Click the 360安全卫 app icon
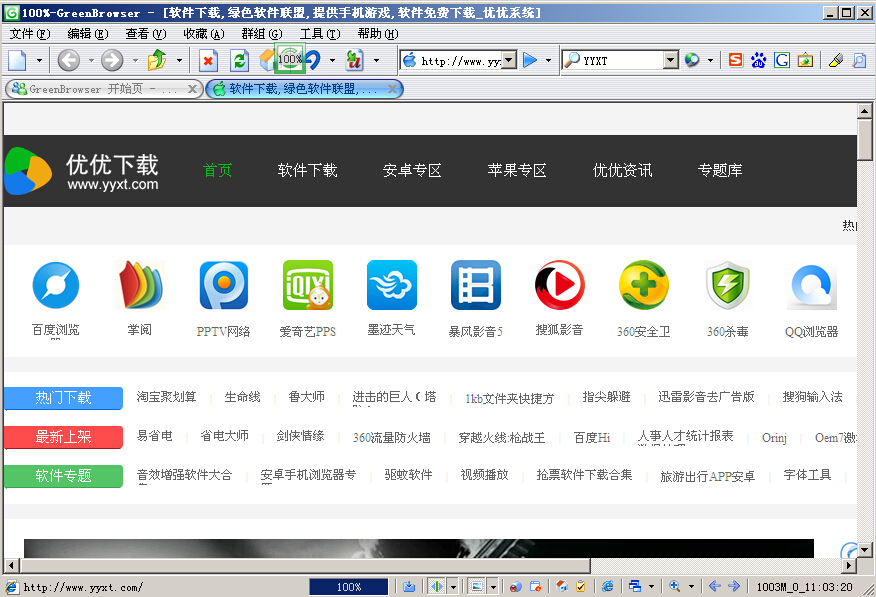The height and width of the screenshot is (597, 876). [644, 285]
